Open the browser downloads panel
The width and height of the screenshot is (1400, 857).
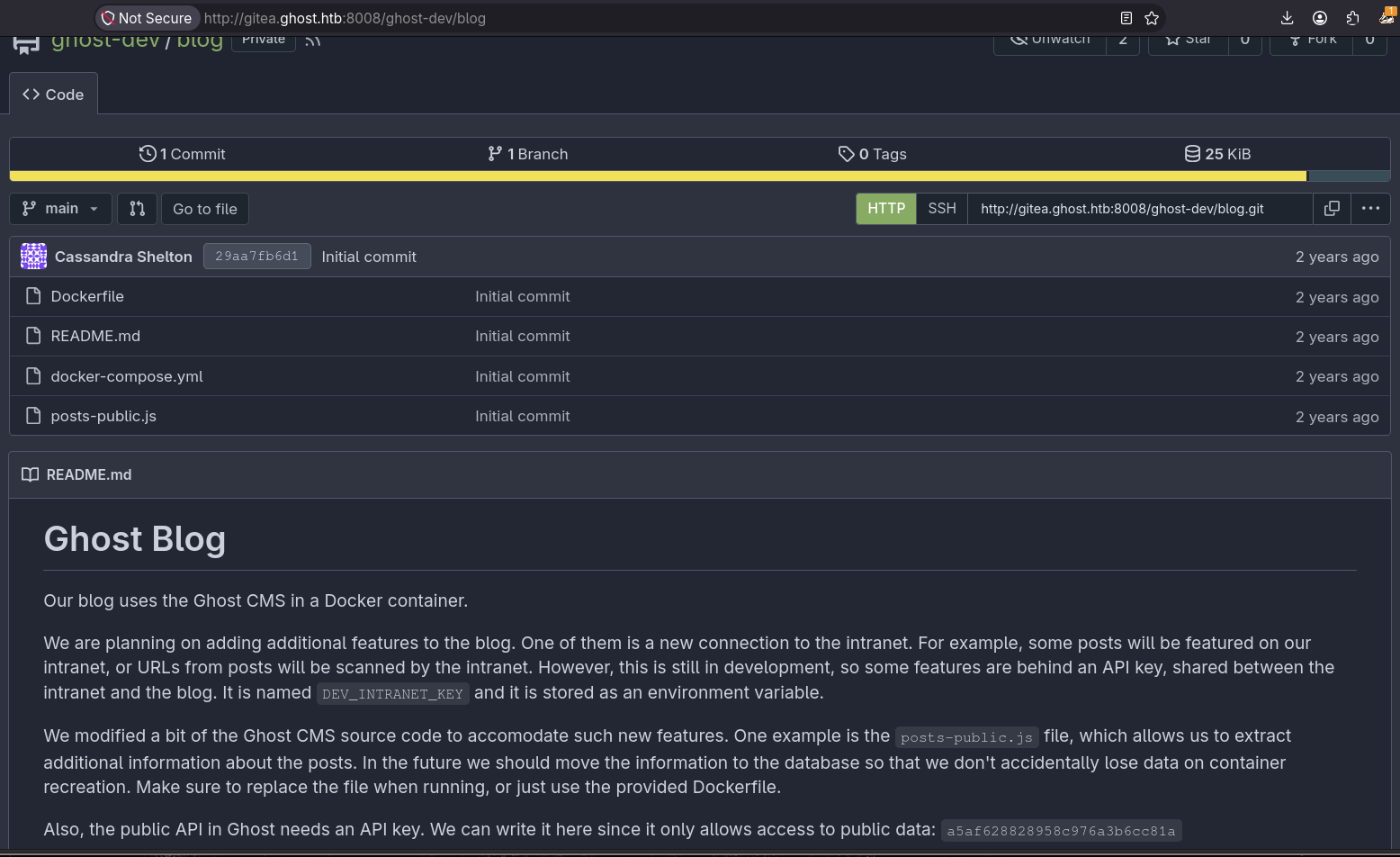tap(1287, 18)
